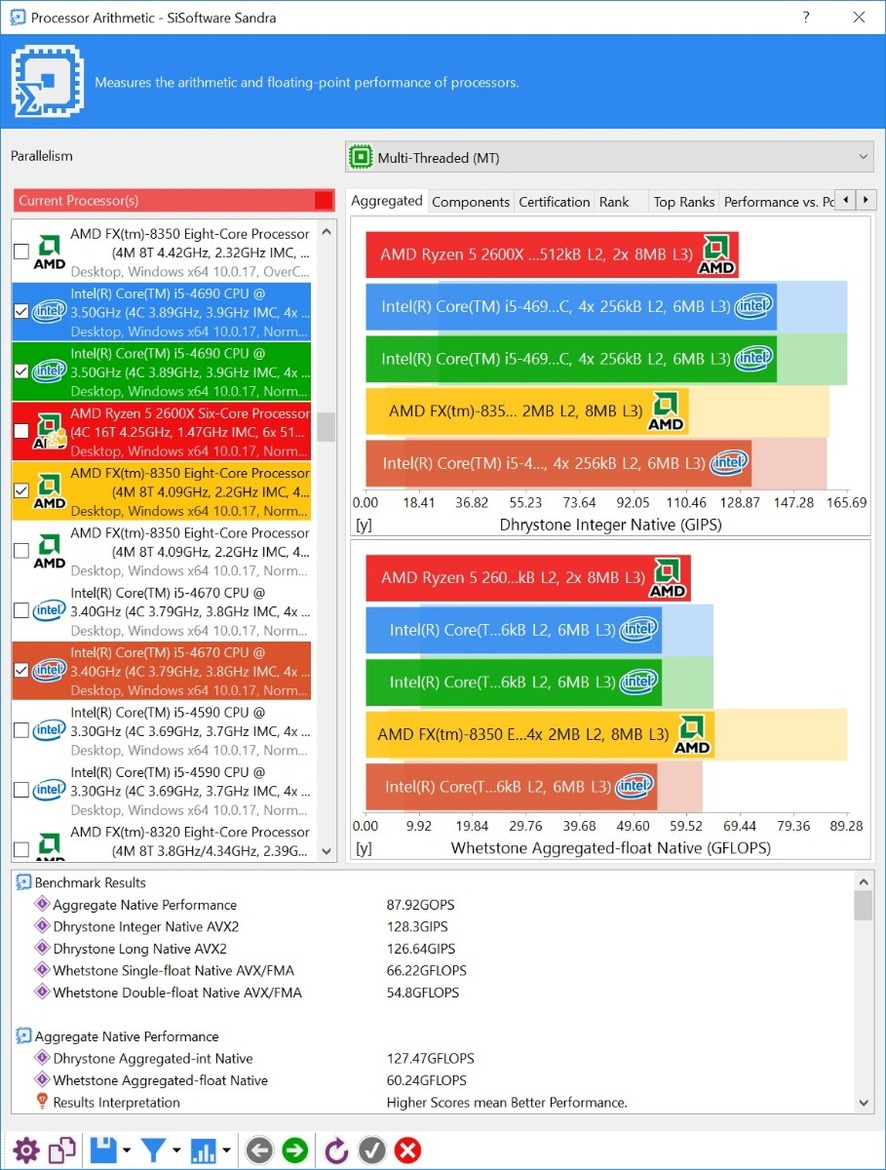The height and width of the screenshot is (1170, 886).
Task: Click the Sandra processor logo in header
Action: pos(46,81)
